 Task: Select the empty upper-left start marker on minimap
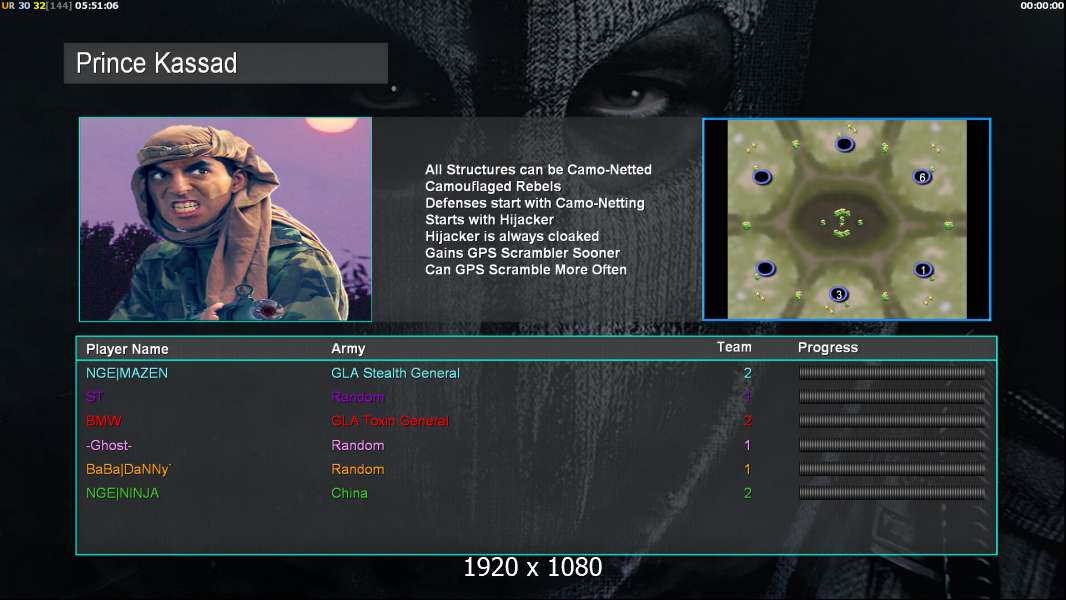point(762,177)
